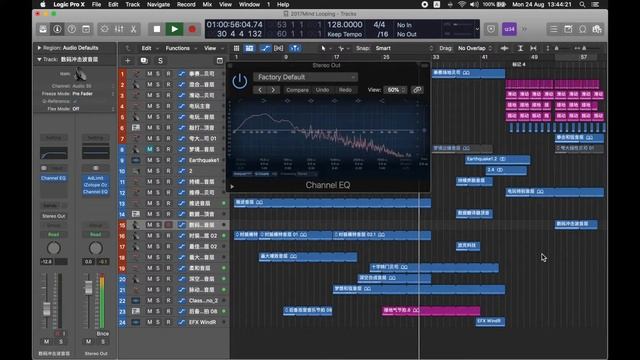Unmute track 8 with highlighted M
The height and width of the screenshot is (360, 640).
click(149, 149)
